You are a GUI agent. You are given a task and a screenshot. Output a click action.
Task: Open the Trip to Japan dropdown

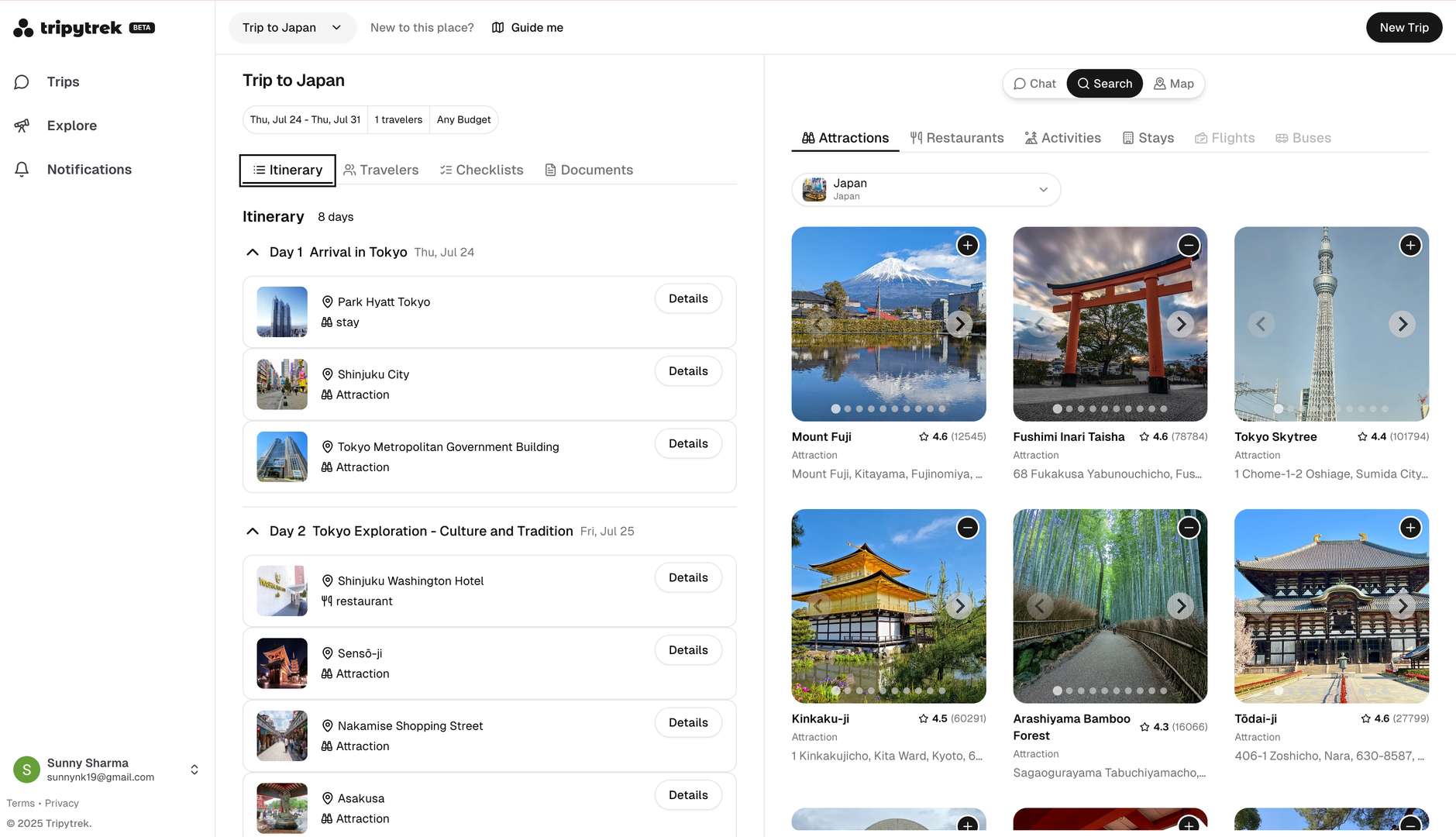pyautogui.click(x=292, y=28)
